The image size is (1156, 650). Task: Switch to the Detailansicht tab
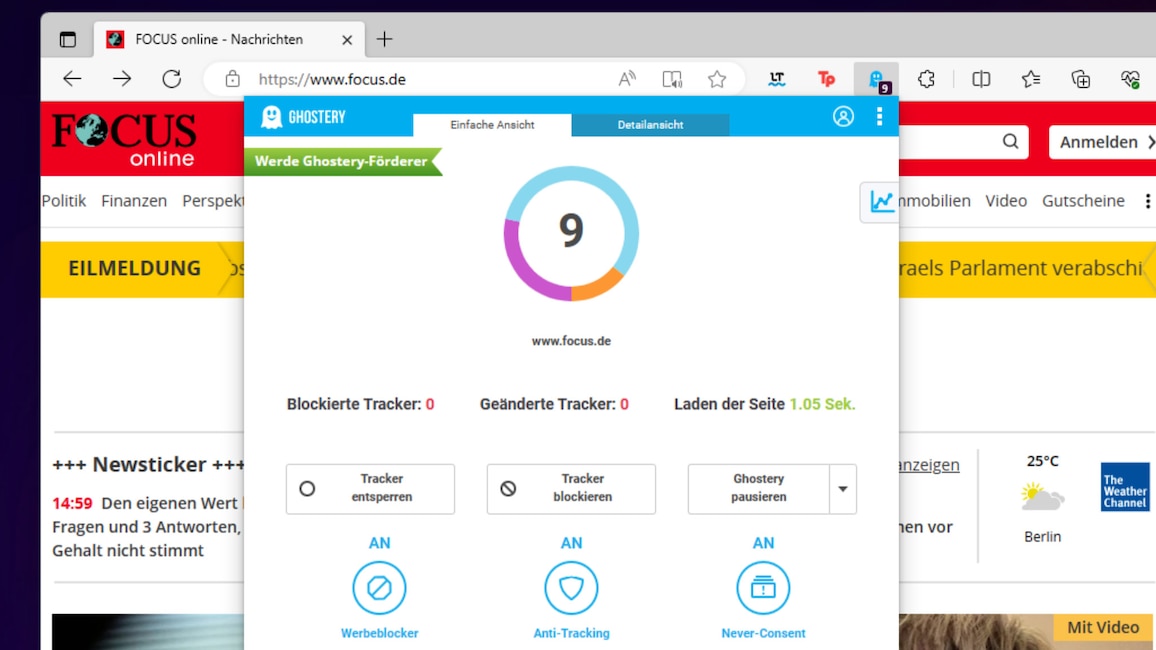pos(650,125)
